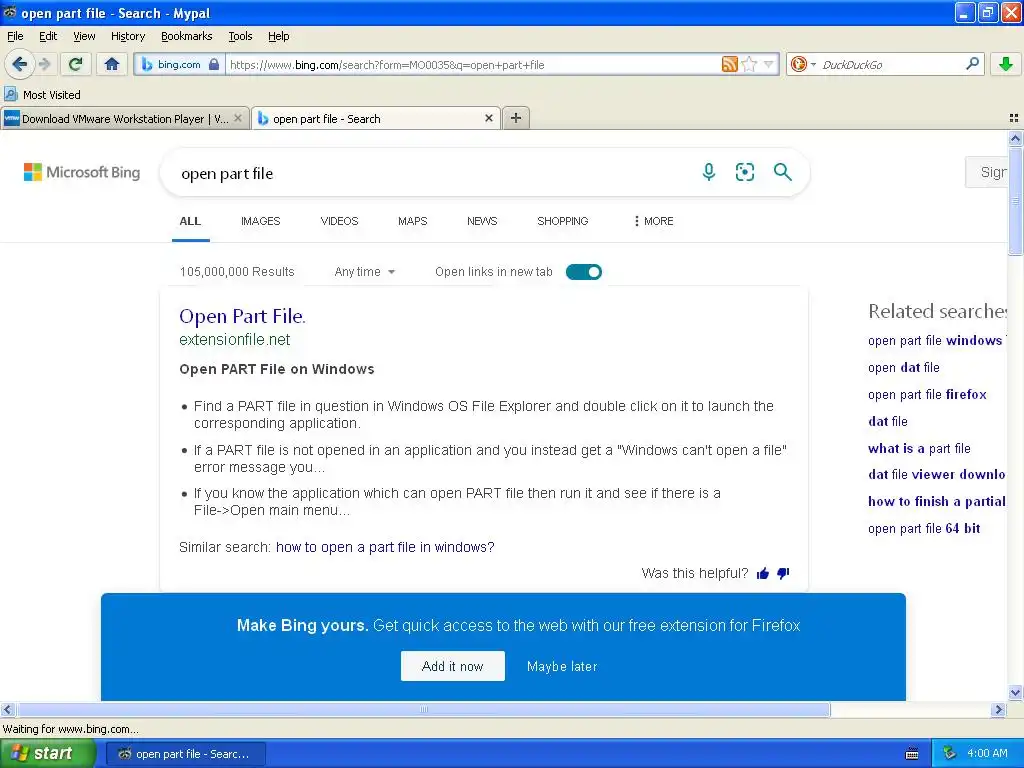Click the keyboard icon in system tray
The image size is (1024, 768).
point(912,754)
